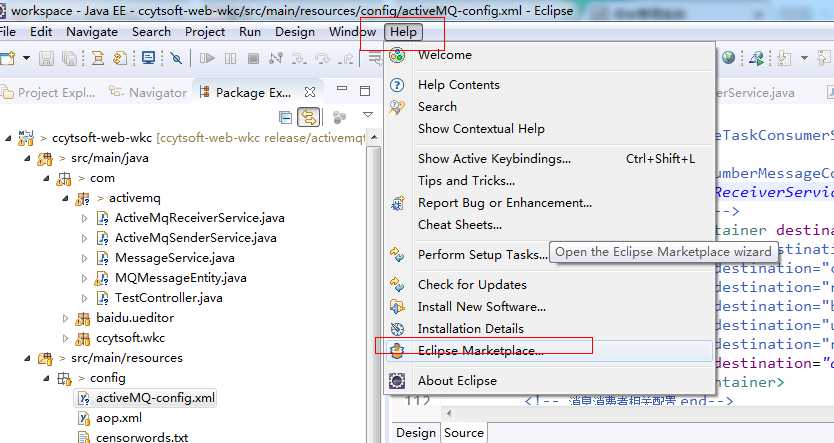Click the next annotation arrow icon

click(785, 58)
